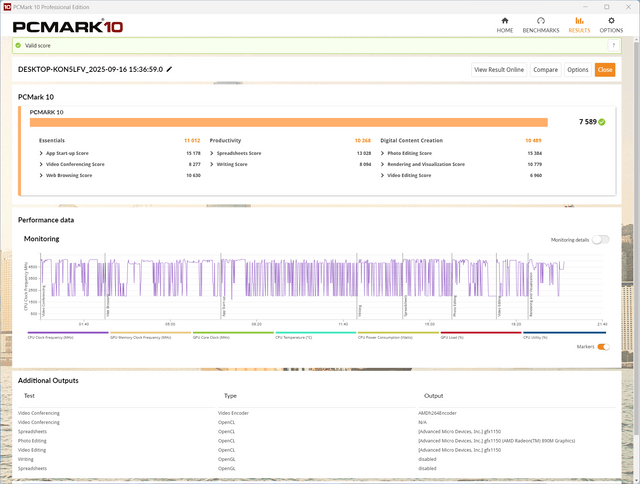This screenshot has width=640, height=484.
Task: Toggle the Monitoring details switch
Action: click(x=601, y=240)
